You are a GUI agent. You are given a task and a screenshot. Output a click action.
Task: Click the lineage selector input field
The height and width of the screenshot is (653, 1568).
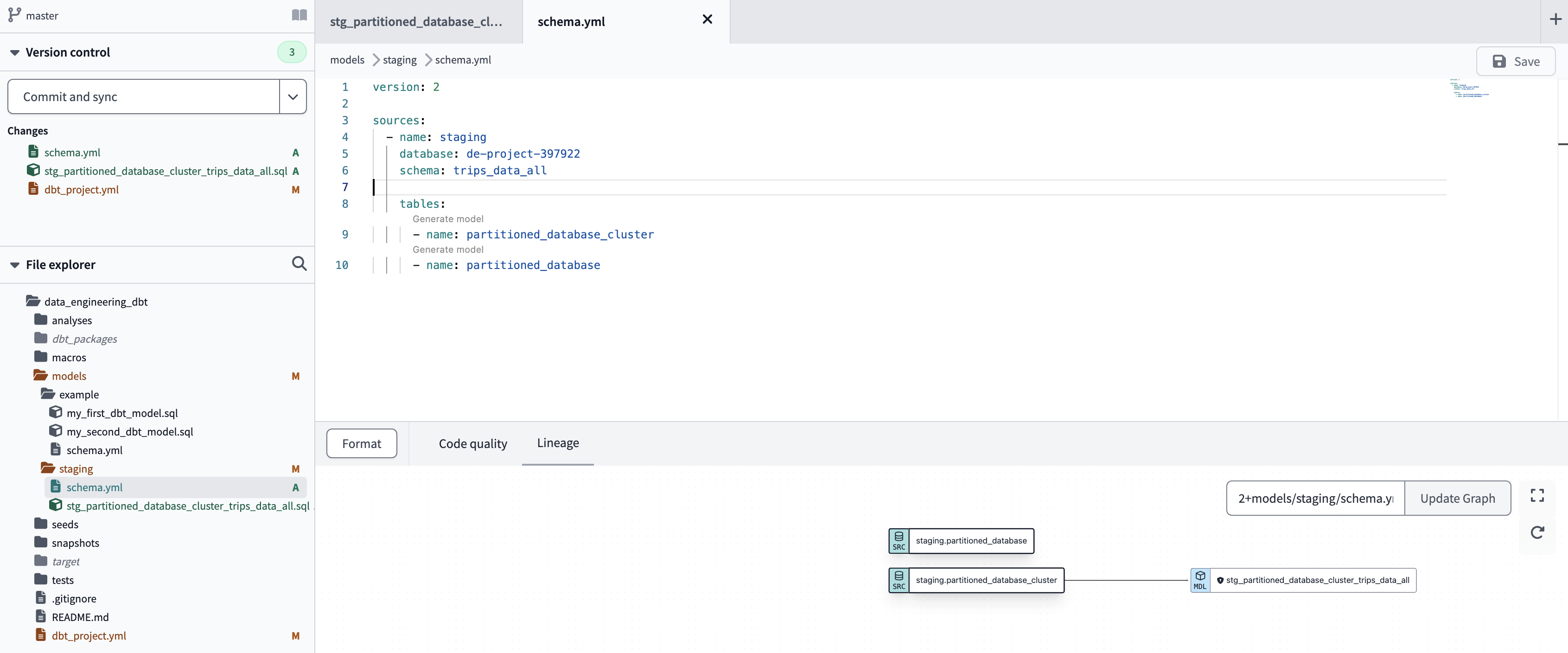[1315, 498]
